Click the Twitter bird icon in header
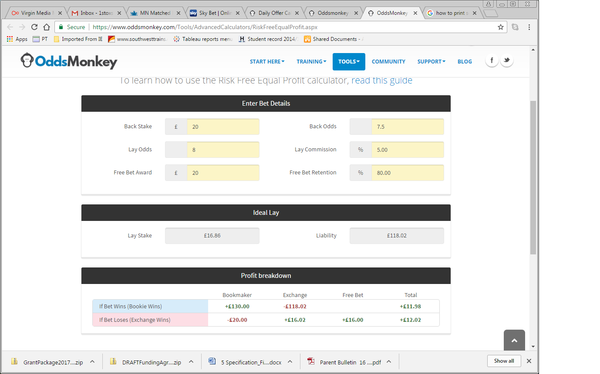The image size is (600, 374). click(x=507, y=60)
